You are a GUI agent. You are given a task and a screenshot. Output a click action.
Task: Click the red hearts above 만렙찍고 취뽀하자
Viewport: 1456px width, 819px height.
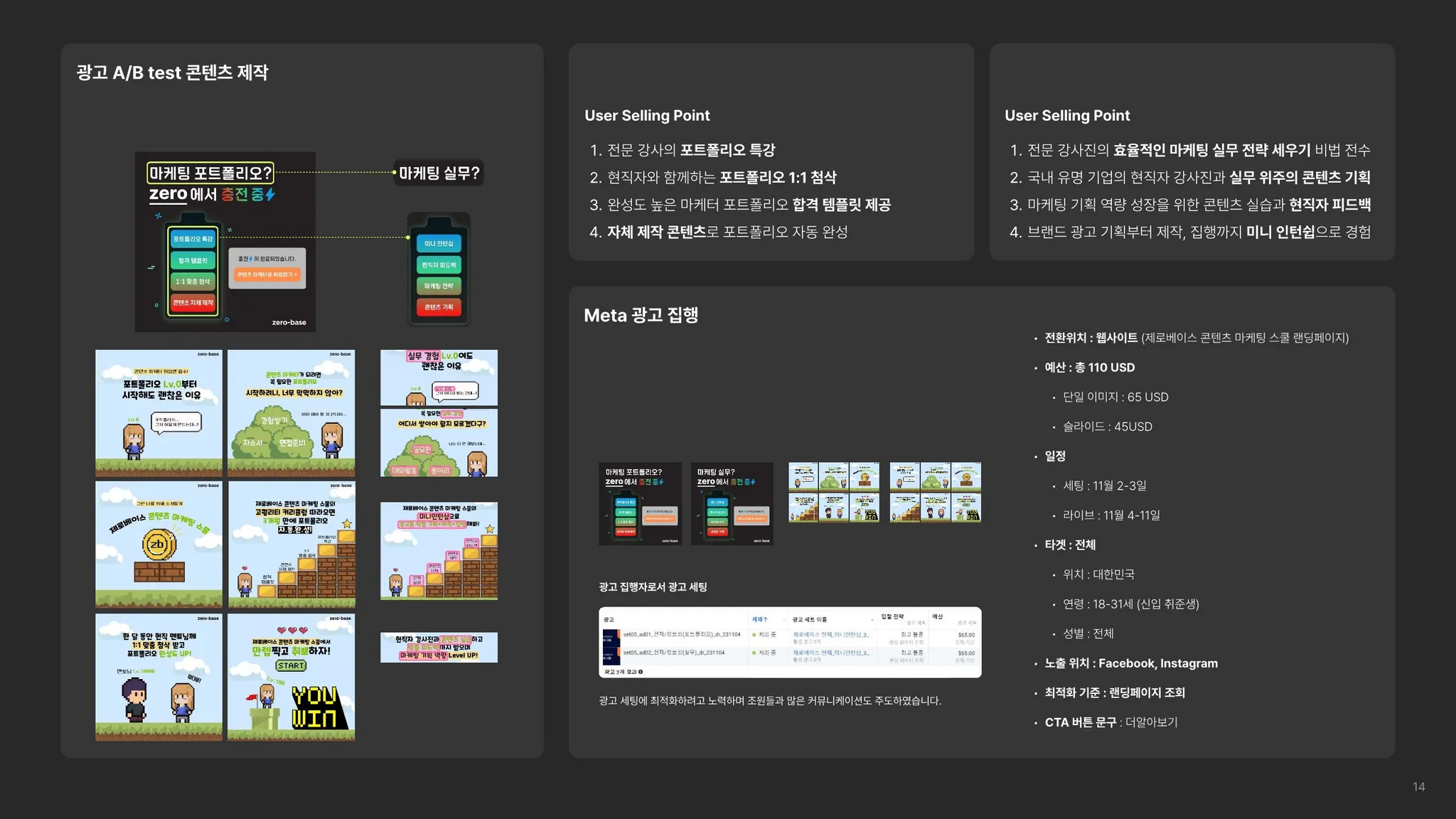(292, 631)
